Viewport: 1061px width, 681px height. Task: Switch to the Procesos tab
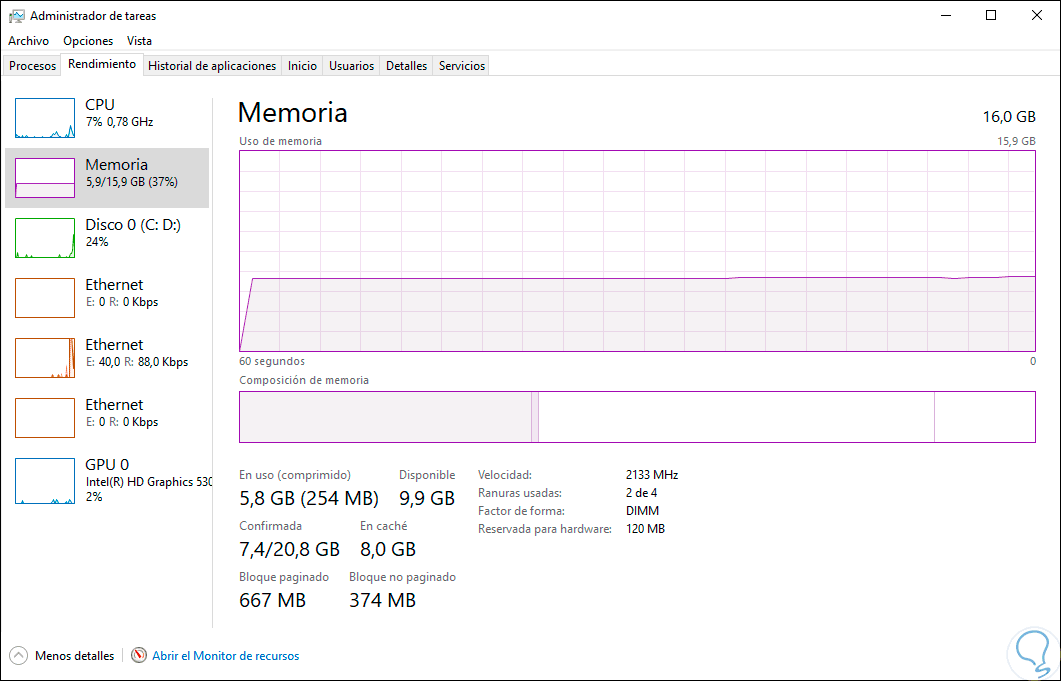click(33, 66)
